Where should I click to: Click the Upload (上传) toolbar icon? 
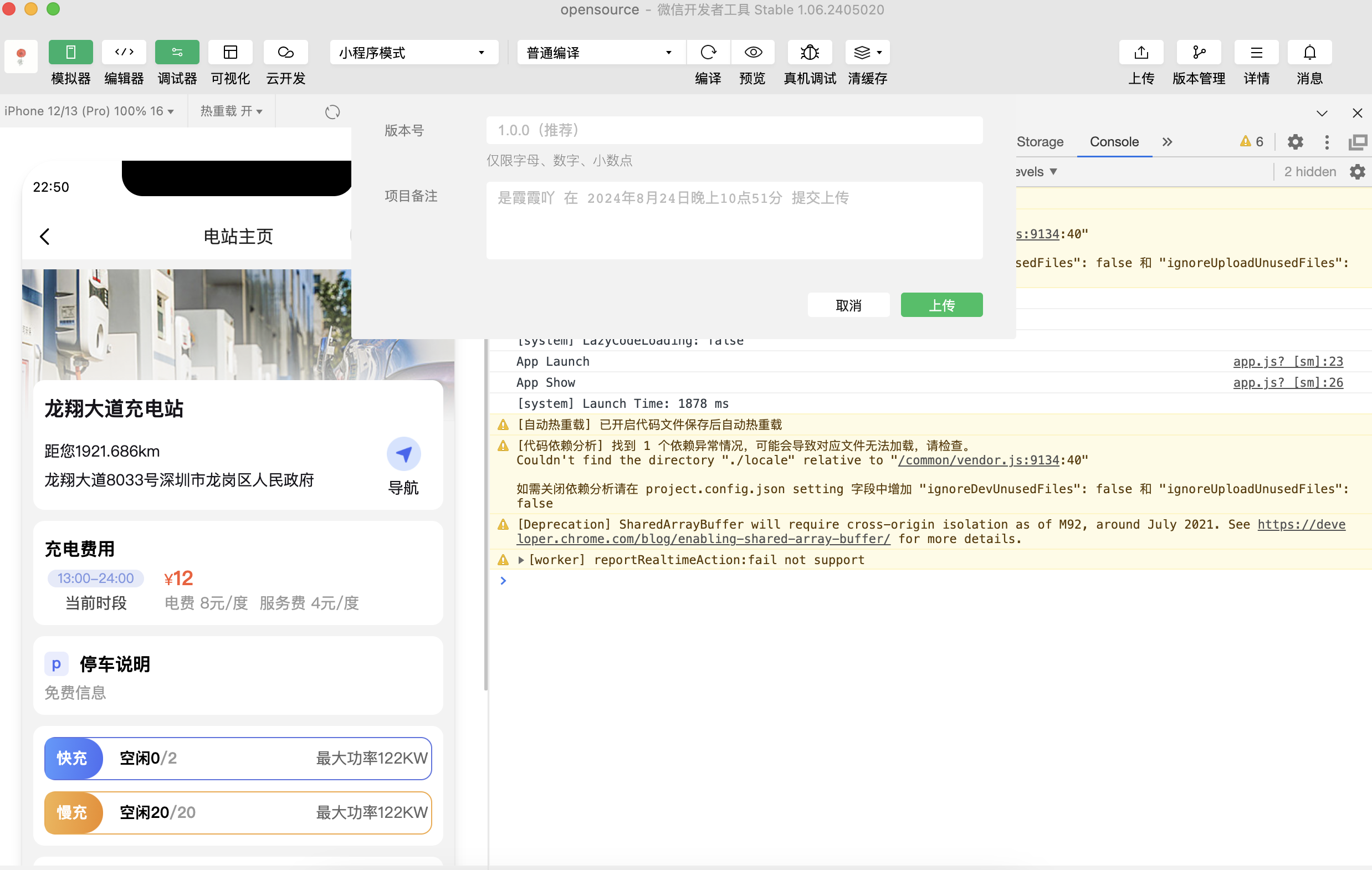pyautogui.click(x=1141, y=52)
